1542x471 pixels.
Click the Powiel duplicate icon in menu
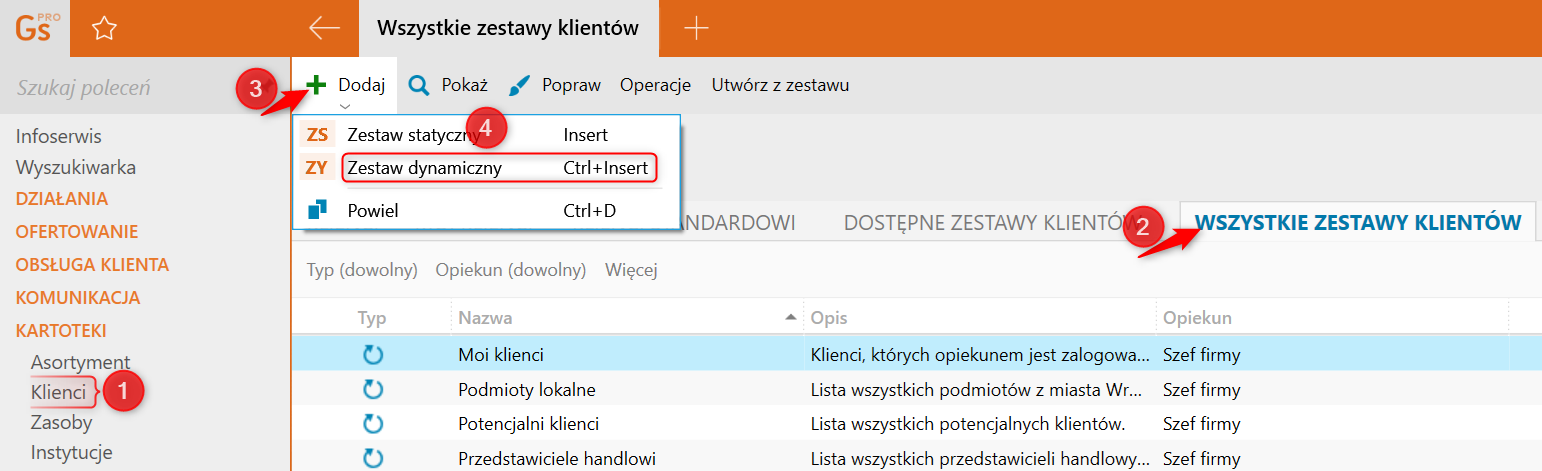coord(317,210)
